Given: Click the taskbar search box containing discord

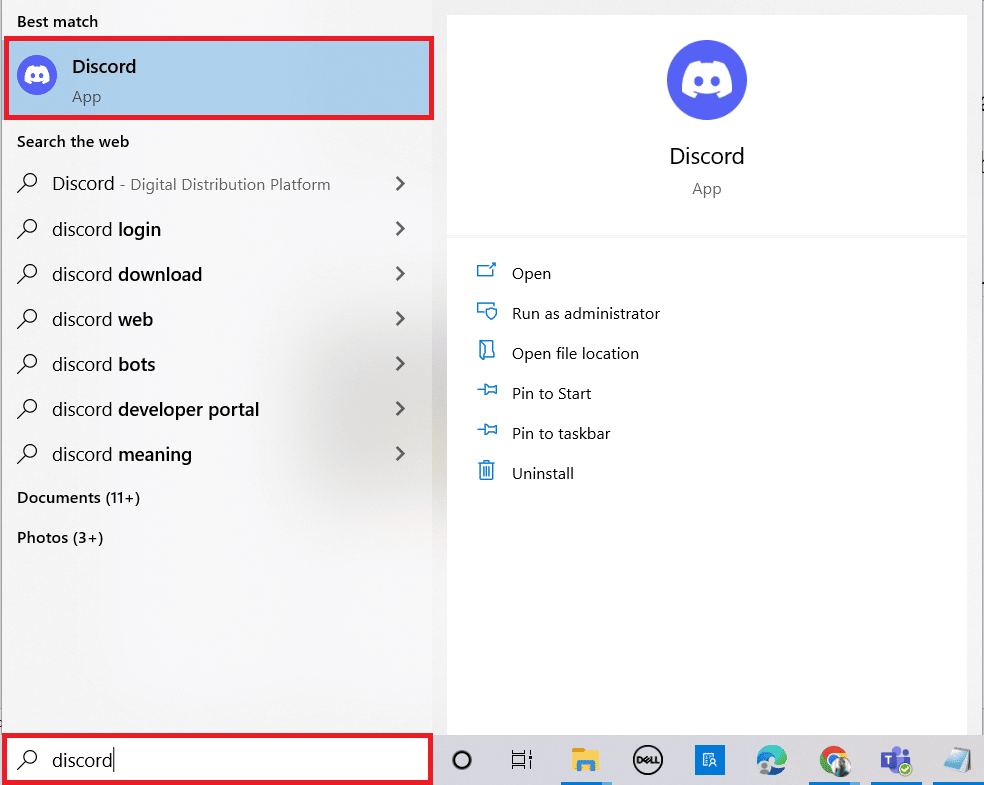Looking at the screenshot, I should click(x=218, y=759).
